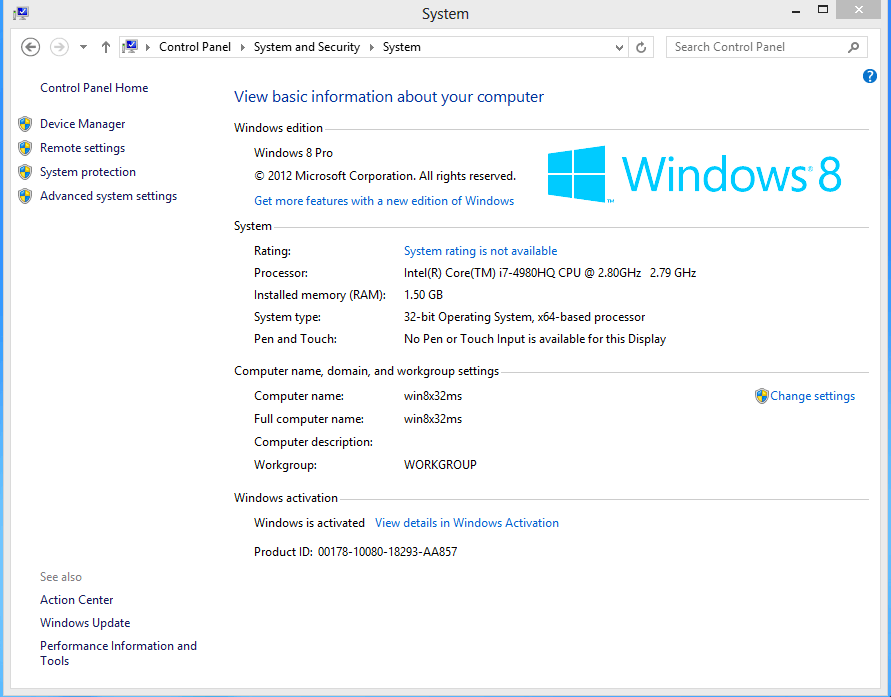Close the System window
Viewport: 891px width, 697px height.
coord(859,10)
